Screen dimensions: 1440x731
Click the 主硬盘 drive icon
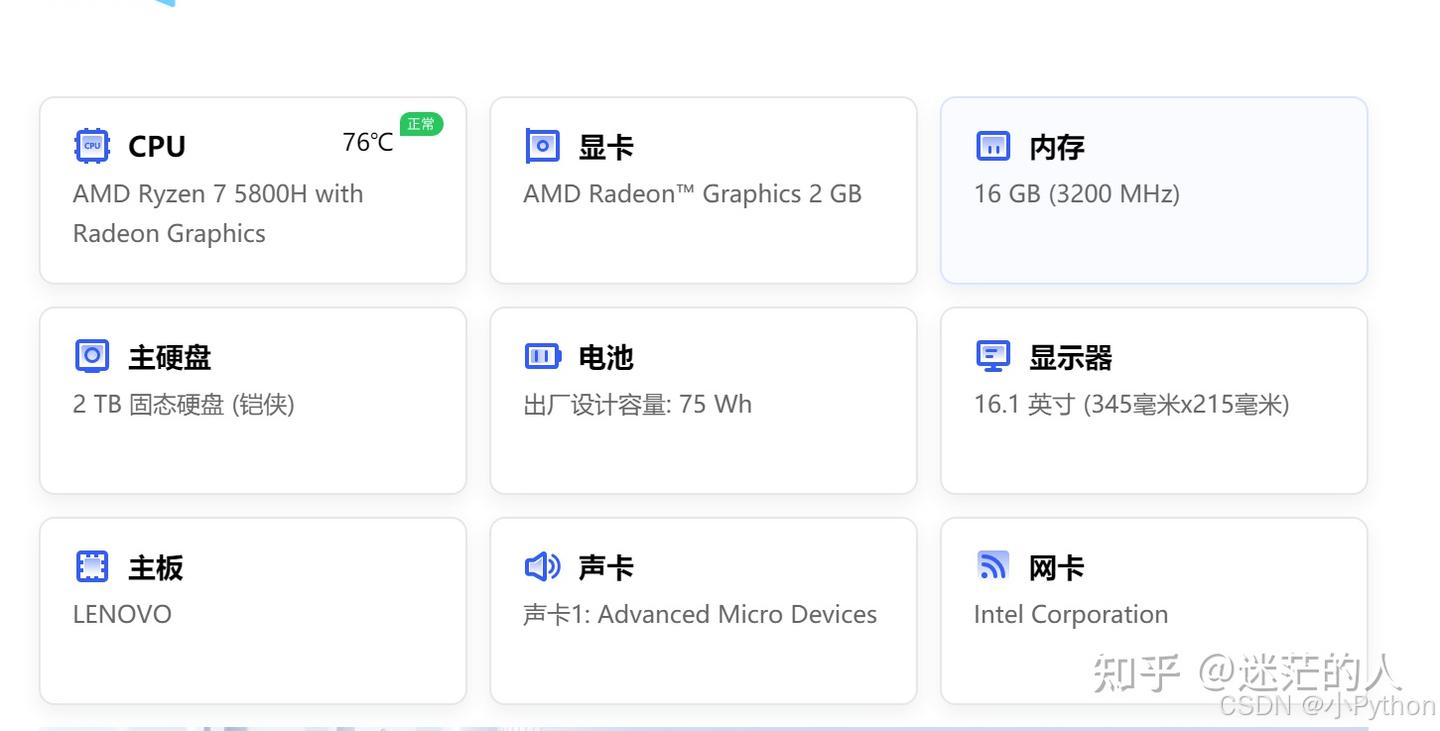(x=91, y=355)
